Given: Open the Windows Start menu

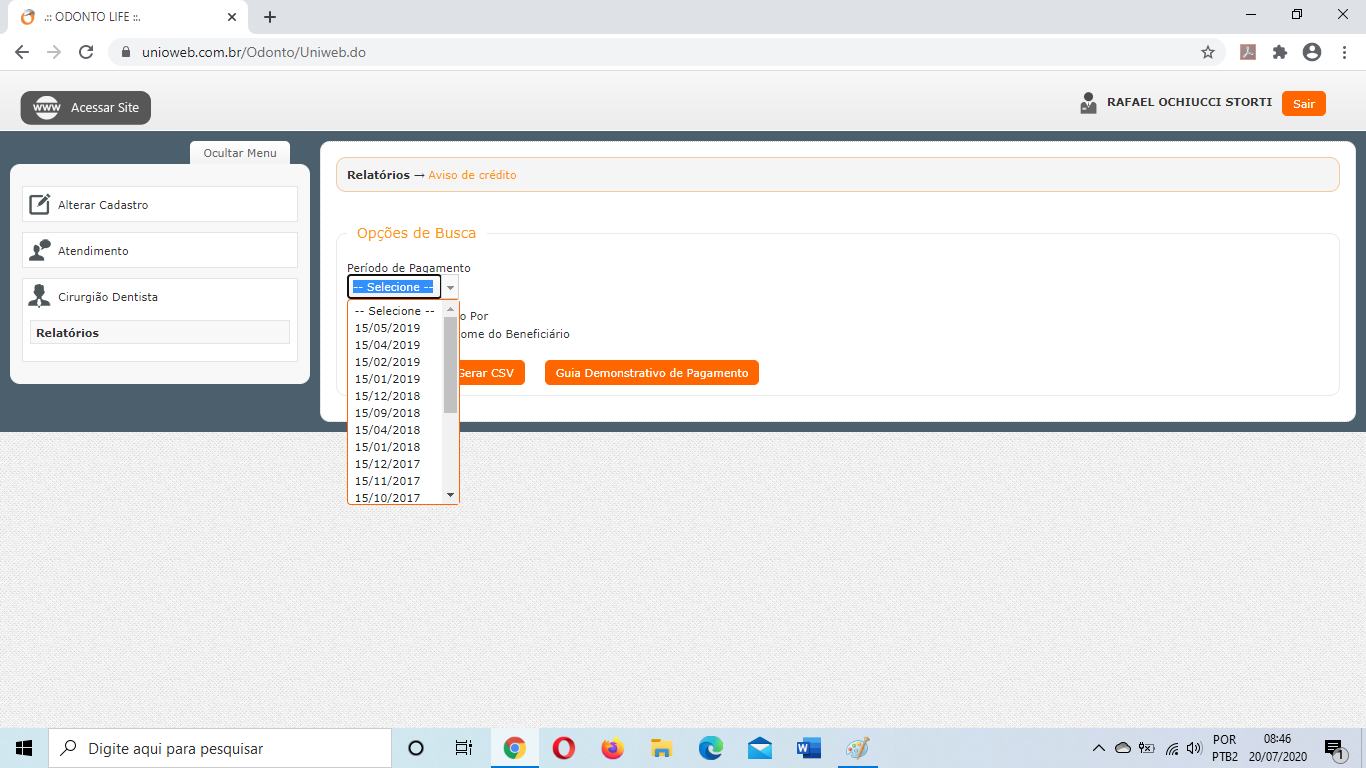Looking at the screenshot, I should [x=24, y=748].
